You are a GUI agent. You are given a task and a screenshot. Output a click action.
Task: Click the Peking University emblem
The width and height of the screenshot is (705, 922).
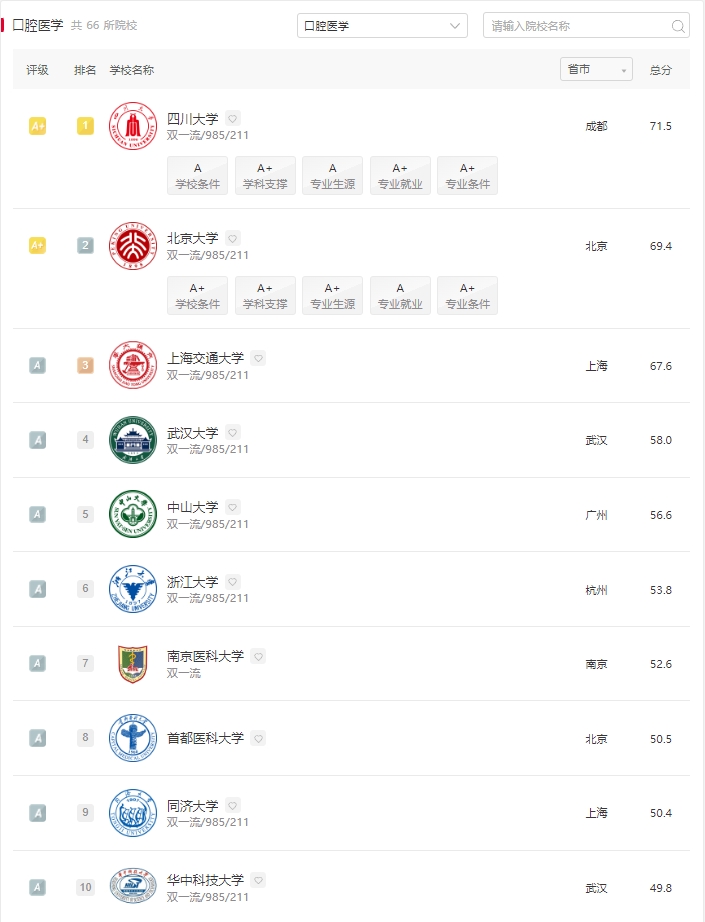coord(133,246)
